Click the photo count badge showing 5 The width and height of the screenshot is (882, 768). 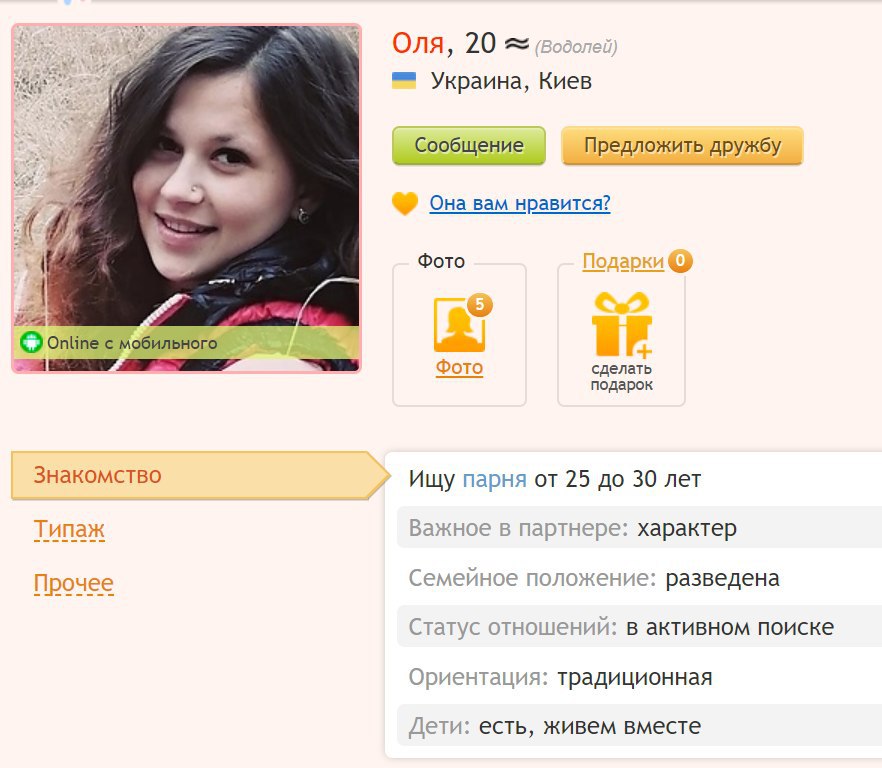479,305
